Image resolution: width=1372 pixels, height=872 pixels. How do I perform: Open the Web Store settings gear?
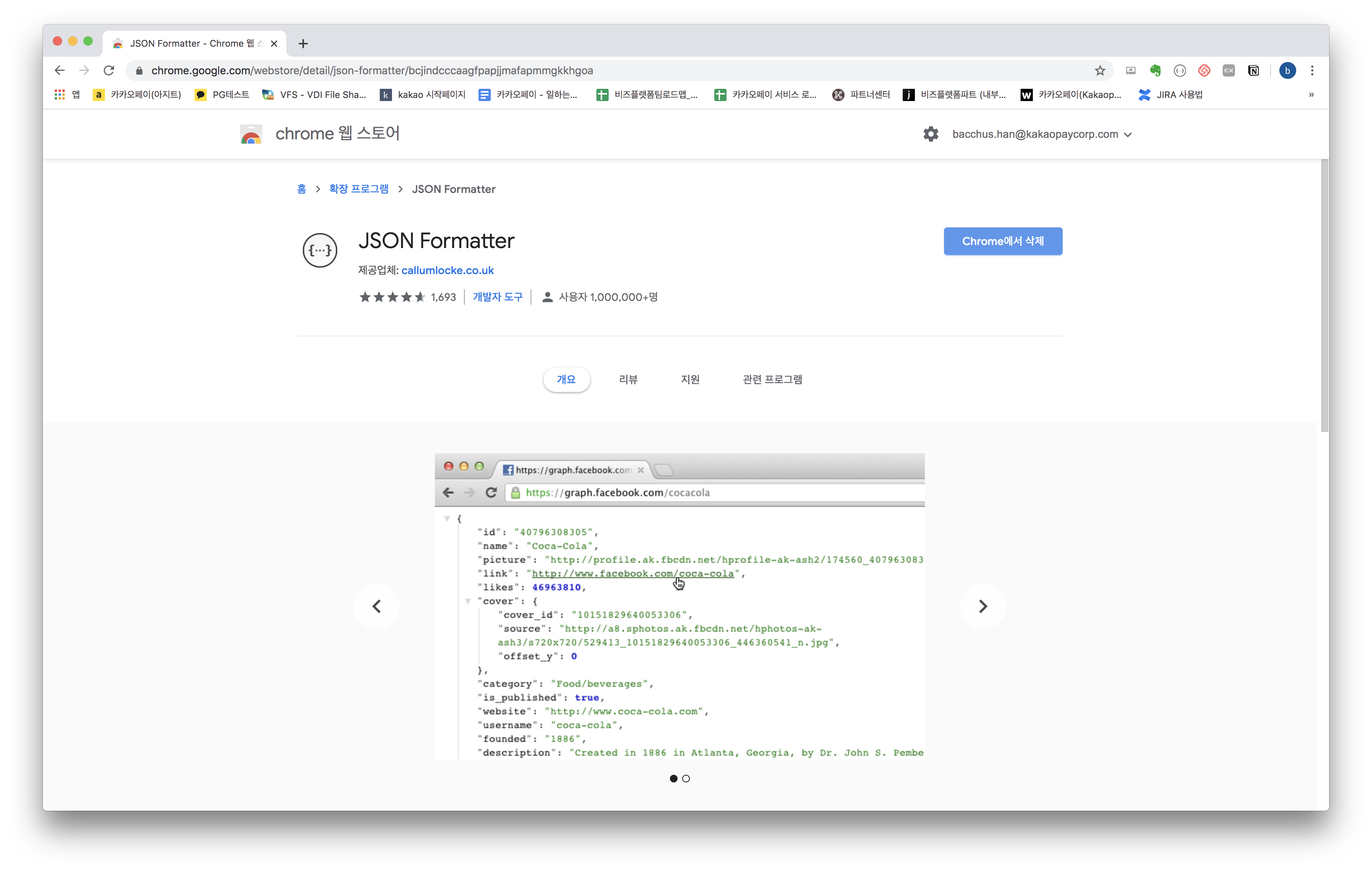click(931, 134)
